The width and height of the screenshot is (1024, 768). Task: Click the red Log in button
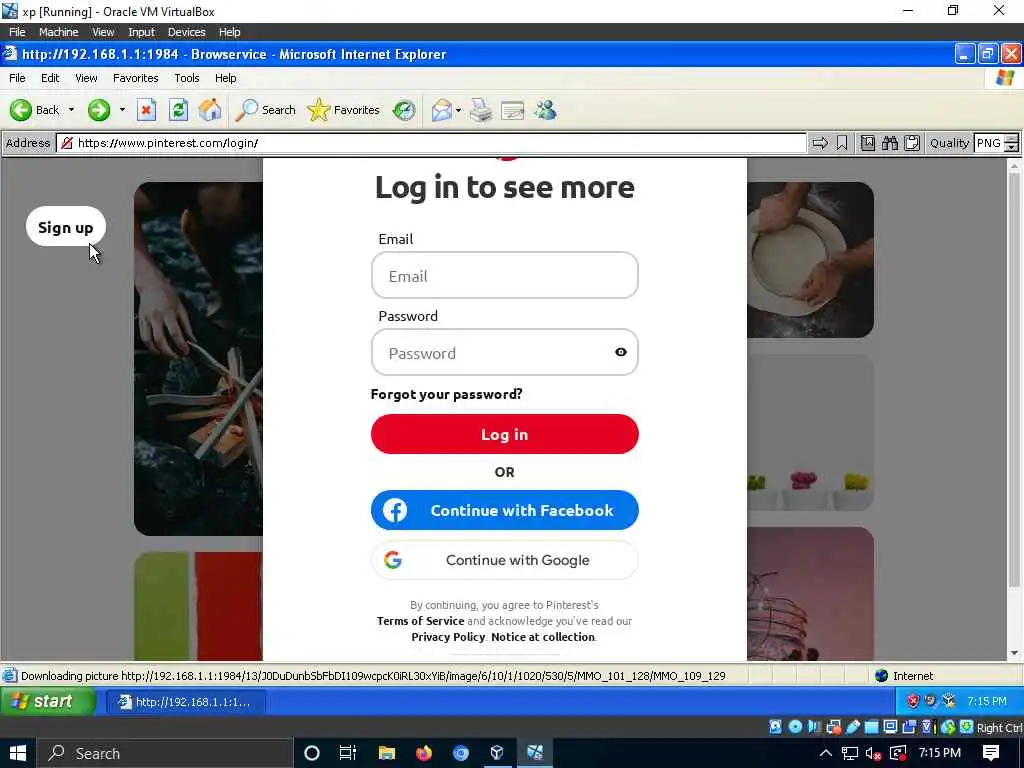504,434
